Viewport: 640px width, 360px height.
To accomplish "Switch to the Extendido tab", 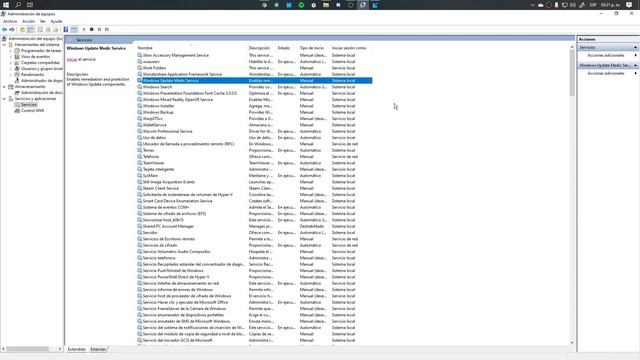I will 77,349.
